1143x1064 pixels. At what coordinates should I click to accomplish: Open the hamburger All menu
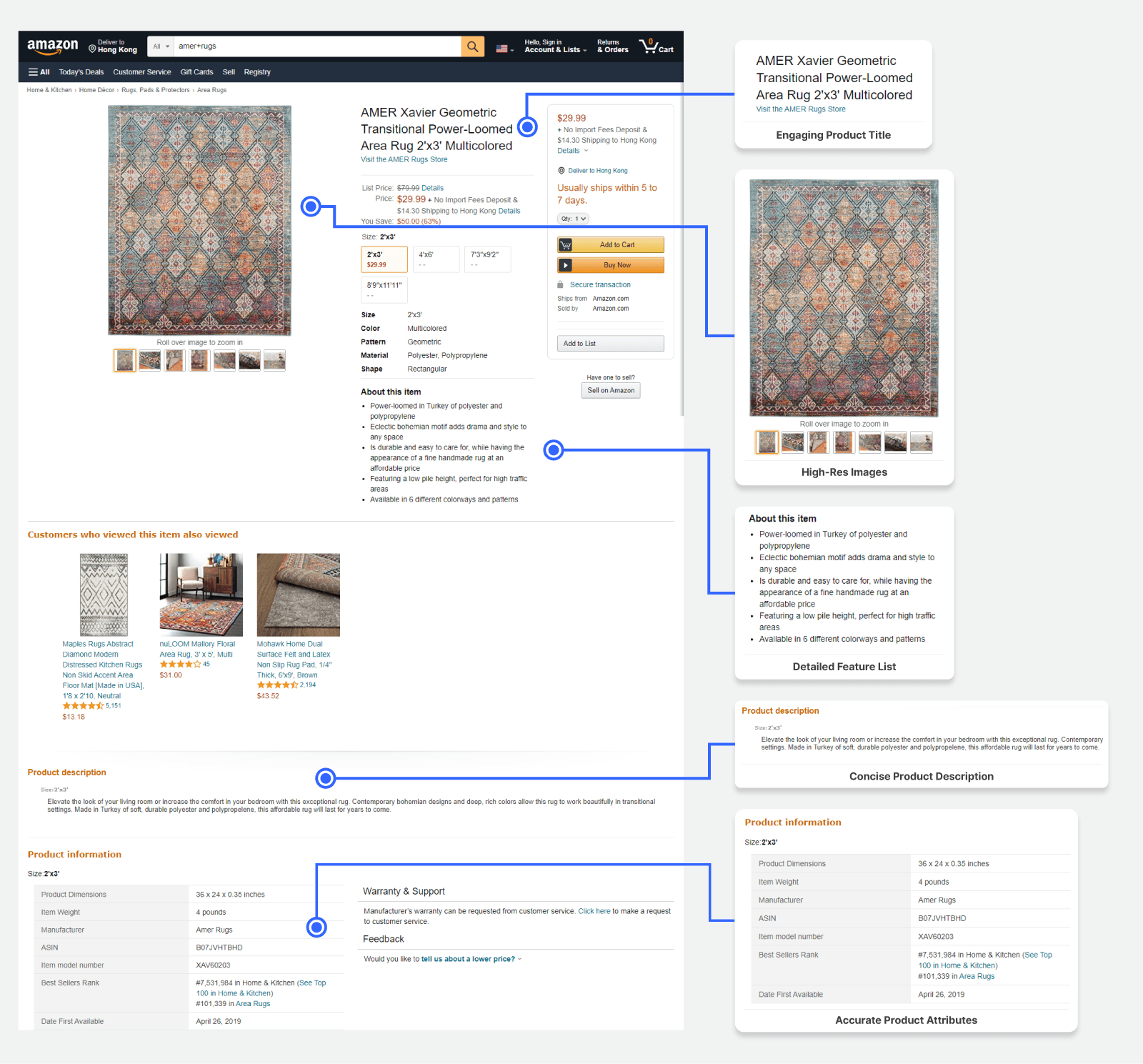(x=39, y=72)
